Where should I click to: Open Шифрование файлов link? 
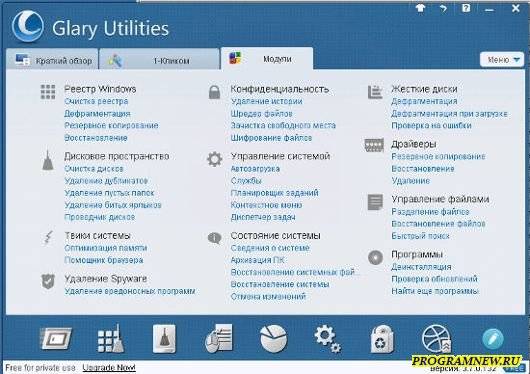point(271,138)
